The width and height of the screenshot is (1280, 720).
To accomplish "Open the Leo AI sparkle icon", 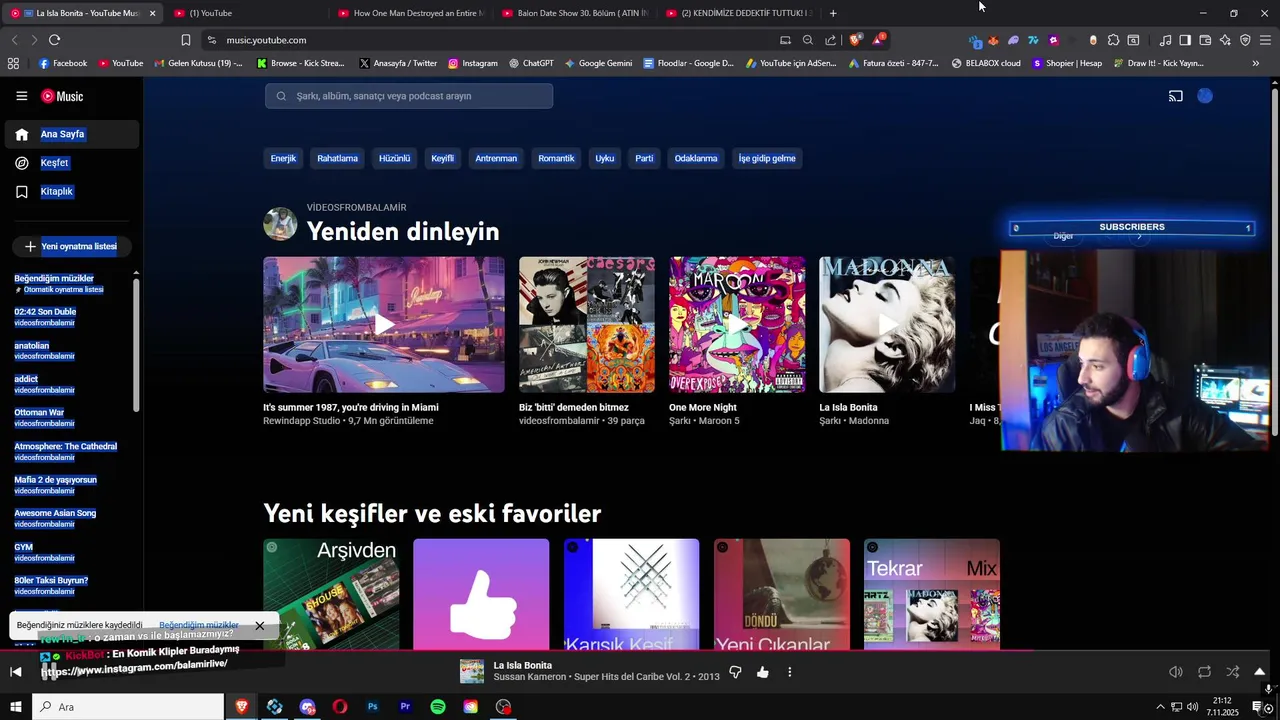I will point(1225,40).
